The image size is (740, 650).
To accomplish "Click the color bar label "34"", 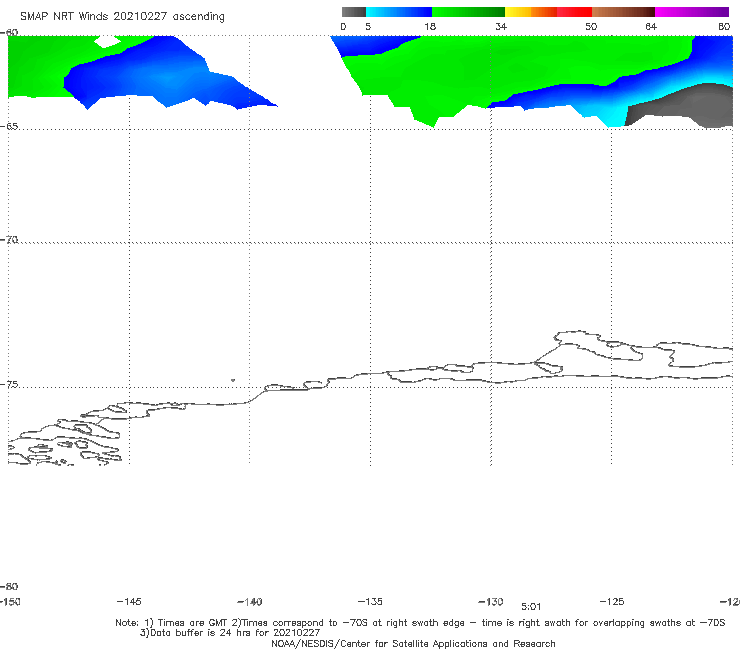I will point(501,26).
